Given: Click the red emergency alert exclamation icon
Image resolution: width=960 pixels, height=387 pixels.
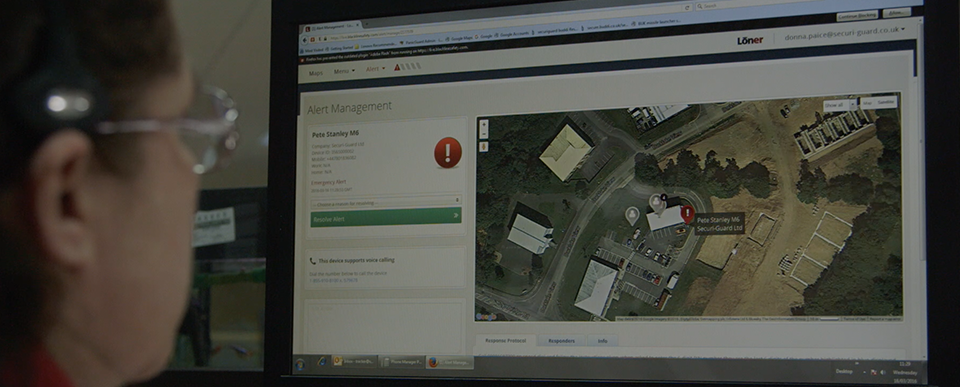Looking at the screenshot, I should [448, 152].
